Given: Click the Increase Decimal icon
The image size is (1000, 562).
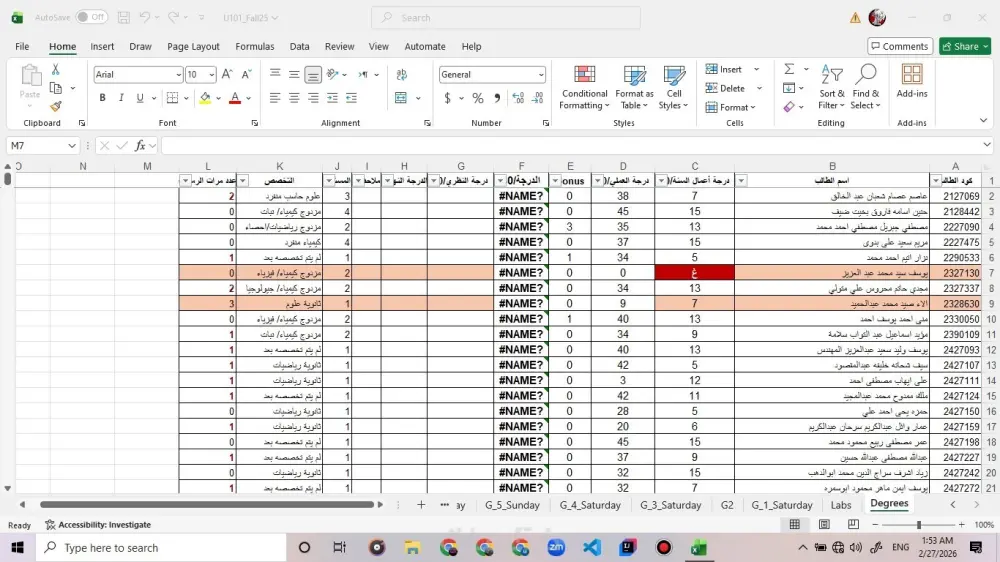Looking at the screenshot, I should [x=518, y=98].
